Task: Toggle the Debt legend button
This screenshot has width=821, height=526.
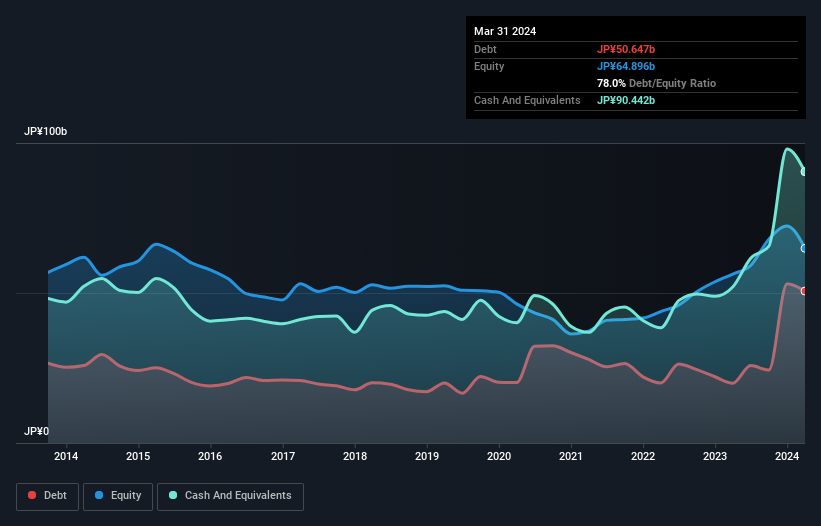Action: pos(48,496)
